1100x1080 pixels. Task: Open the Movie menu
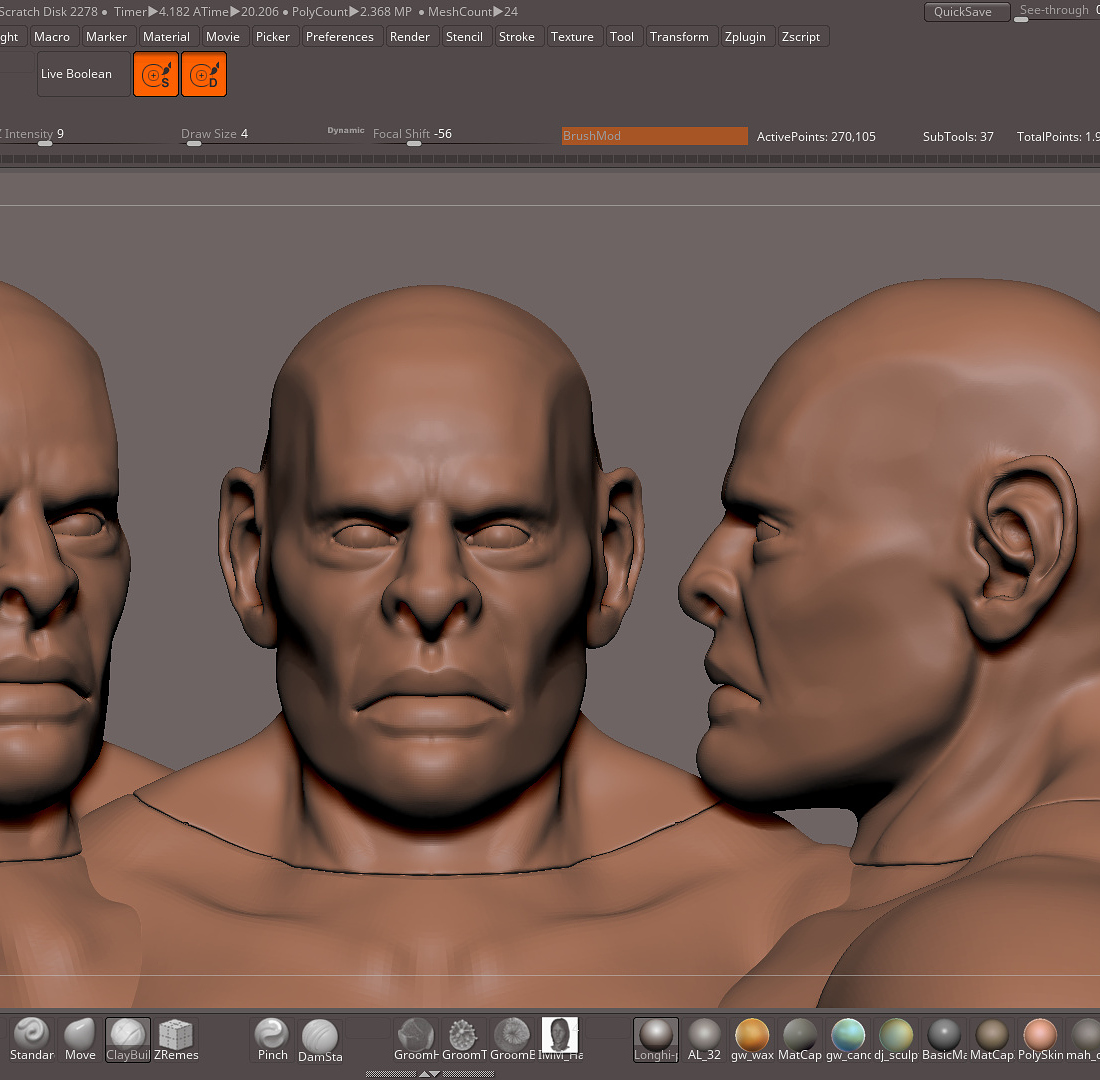[x=222, y=36]
